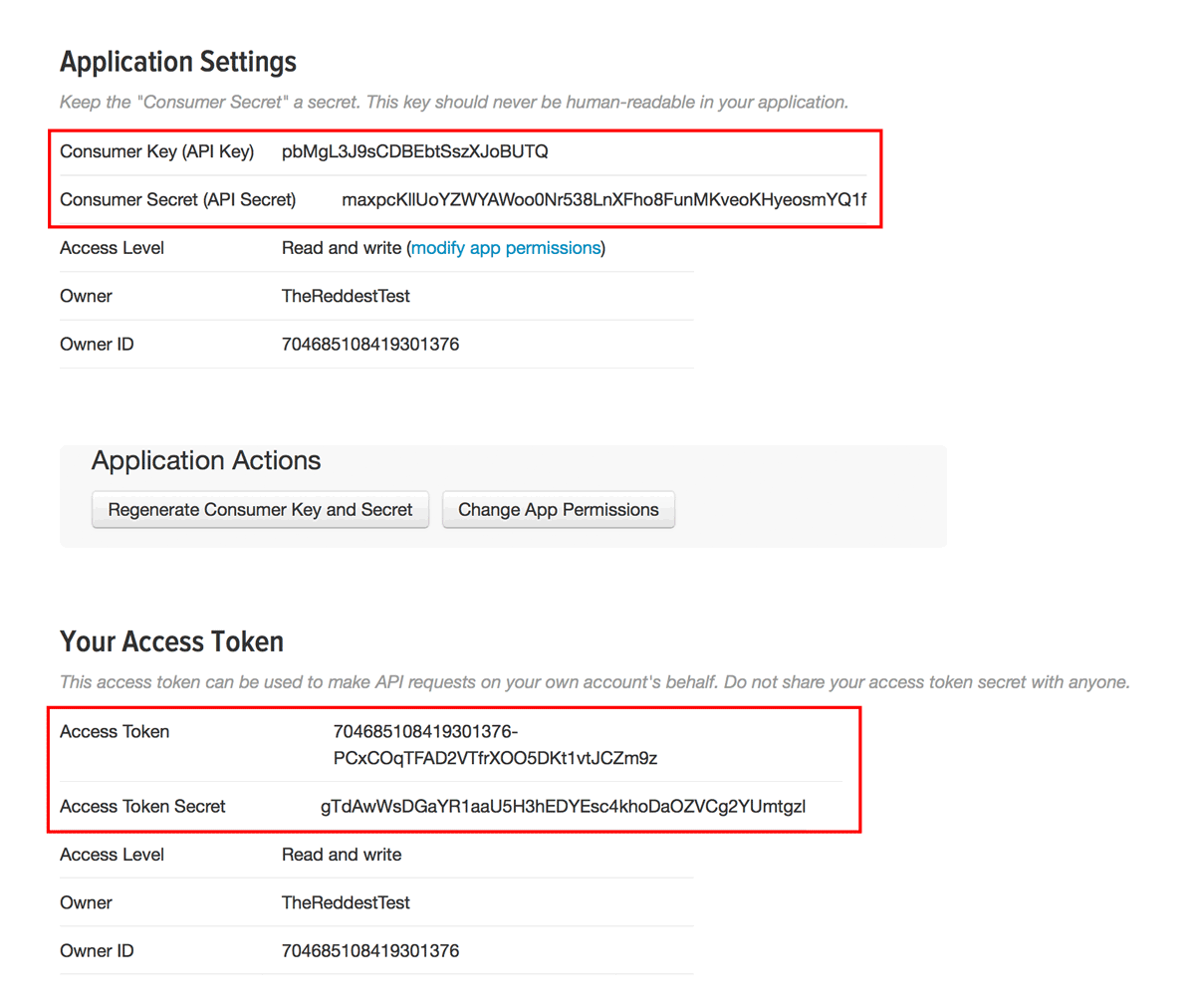
Task: Click the Owner name in Your Access Token section
Action: click(x=346, y=902)
